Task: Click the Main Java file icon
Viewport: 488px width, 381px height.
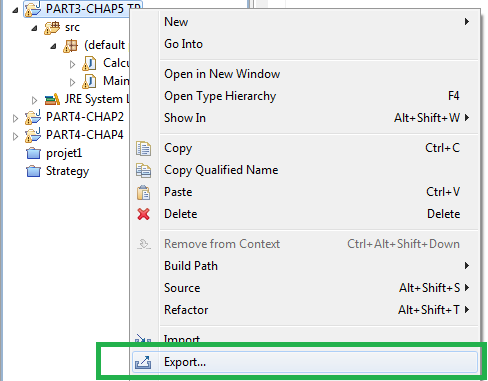Action: click(x=89, y=81)
